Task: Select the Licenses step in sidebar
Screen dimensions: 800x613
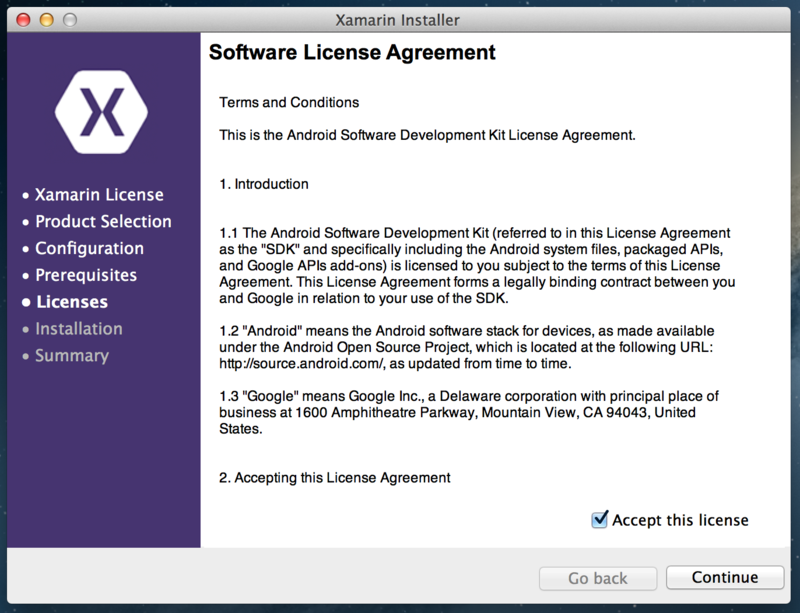Action: (x=72, y=302)
